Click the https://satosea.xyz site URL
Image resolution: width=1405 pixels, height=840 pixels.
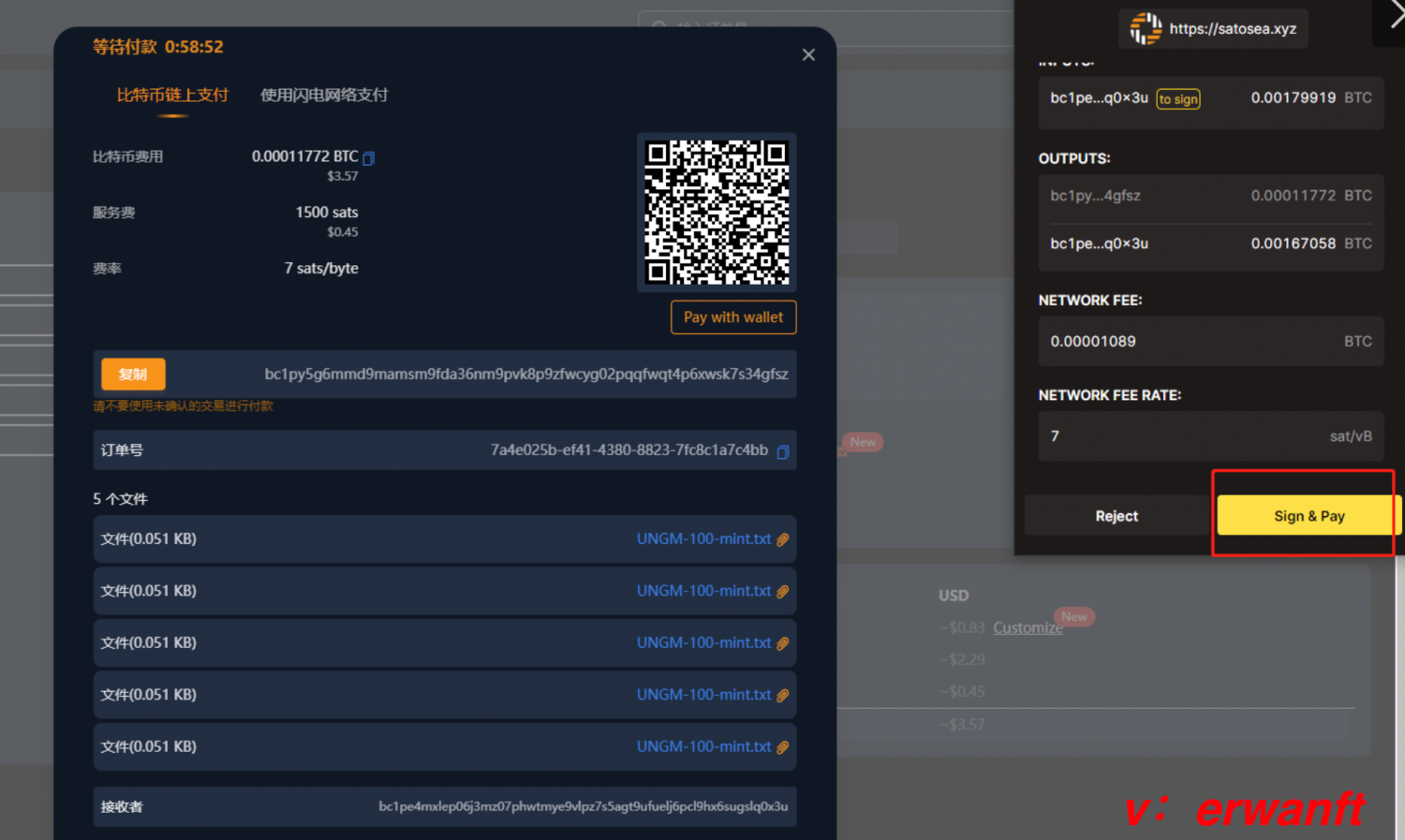click(x=1233, y=29)
